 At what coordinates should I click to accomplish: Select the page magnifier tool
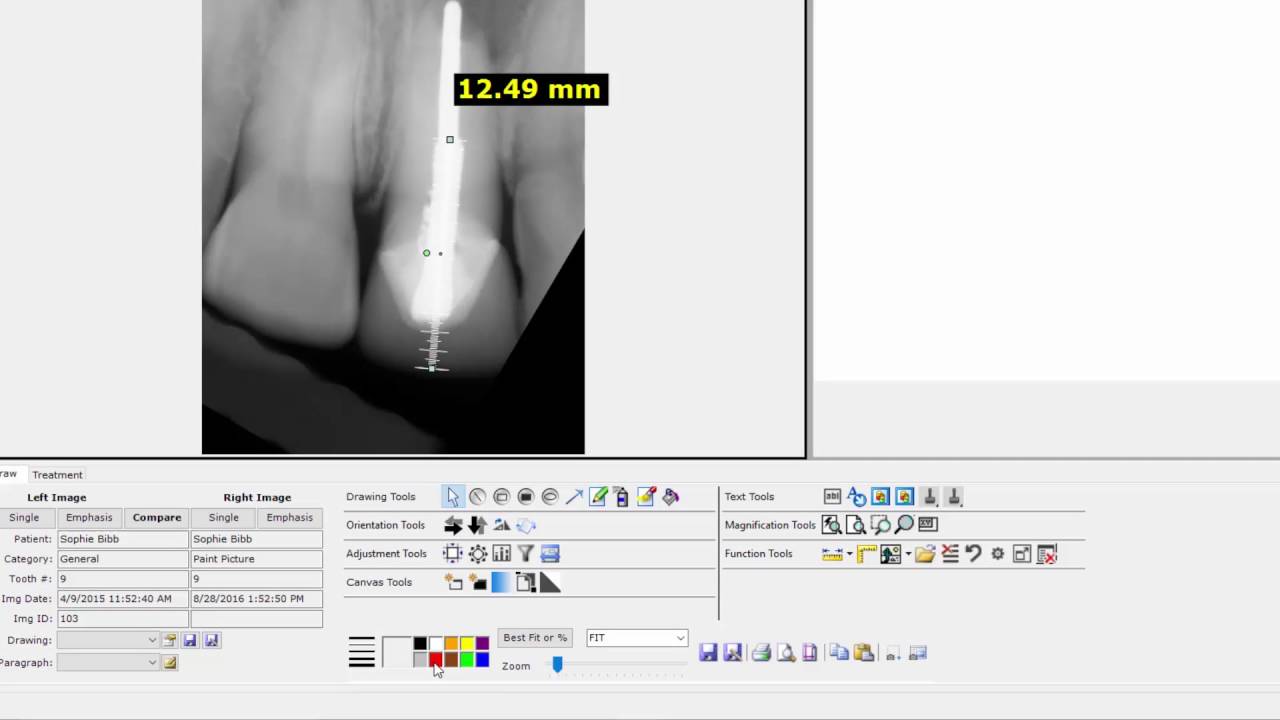[x=855, y=525]
